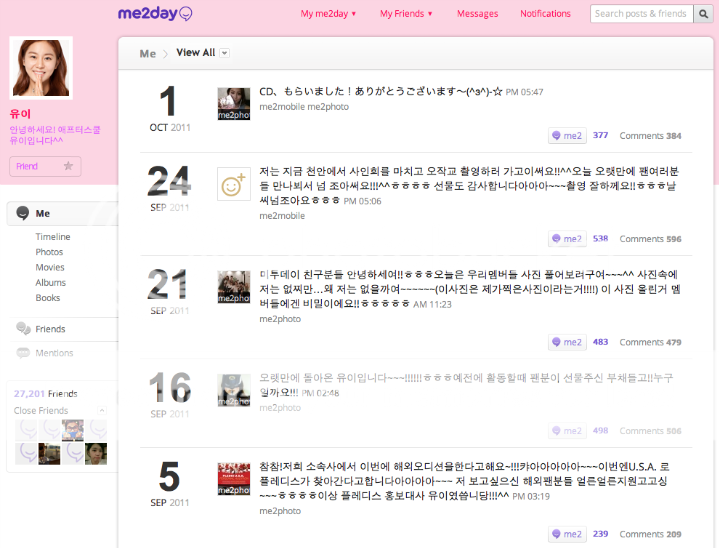Click close friend avatar with woman's face

96,454
